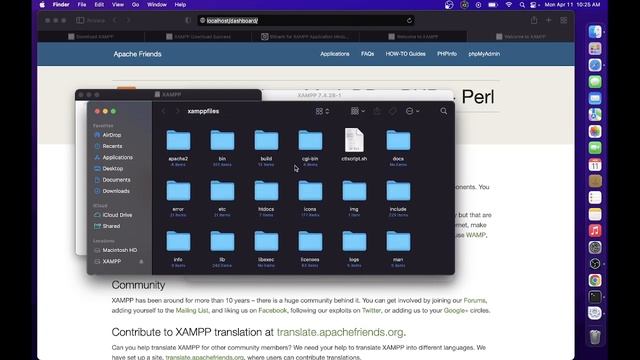Select the img folder
Image resolution: width=640 pixels, height=360 pixels.
(x=354, y=191)
